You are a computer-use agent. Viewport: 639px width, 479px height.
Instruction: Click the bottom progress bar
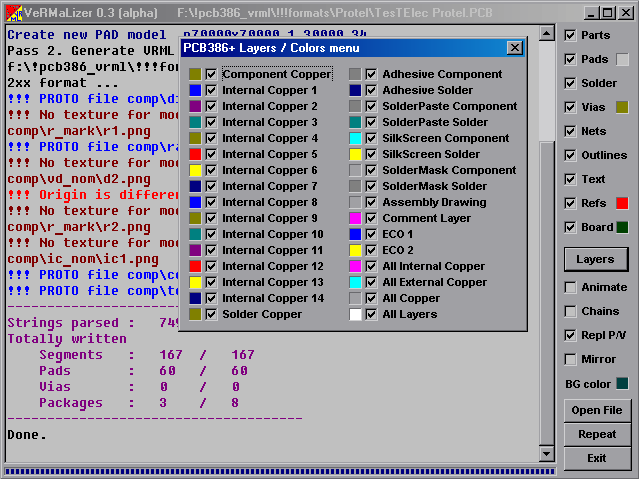[281, 472]
